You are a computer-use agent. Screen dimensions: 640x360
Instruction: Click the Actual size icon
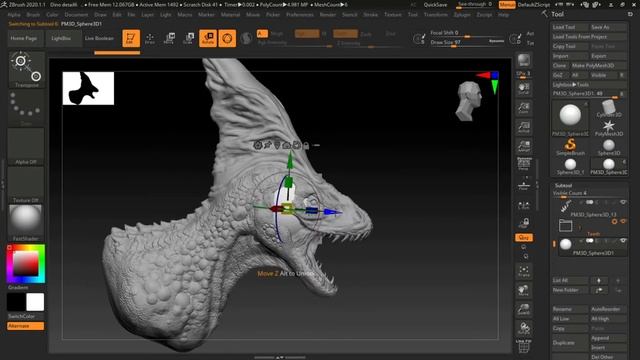pos(524,127)
